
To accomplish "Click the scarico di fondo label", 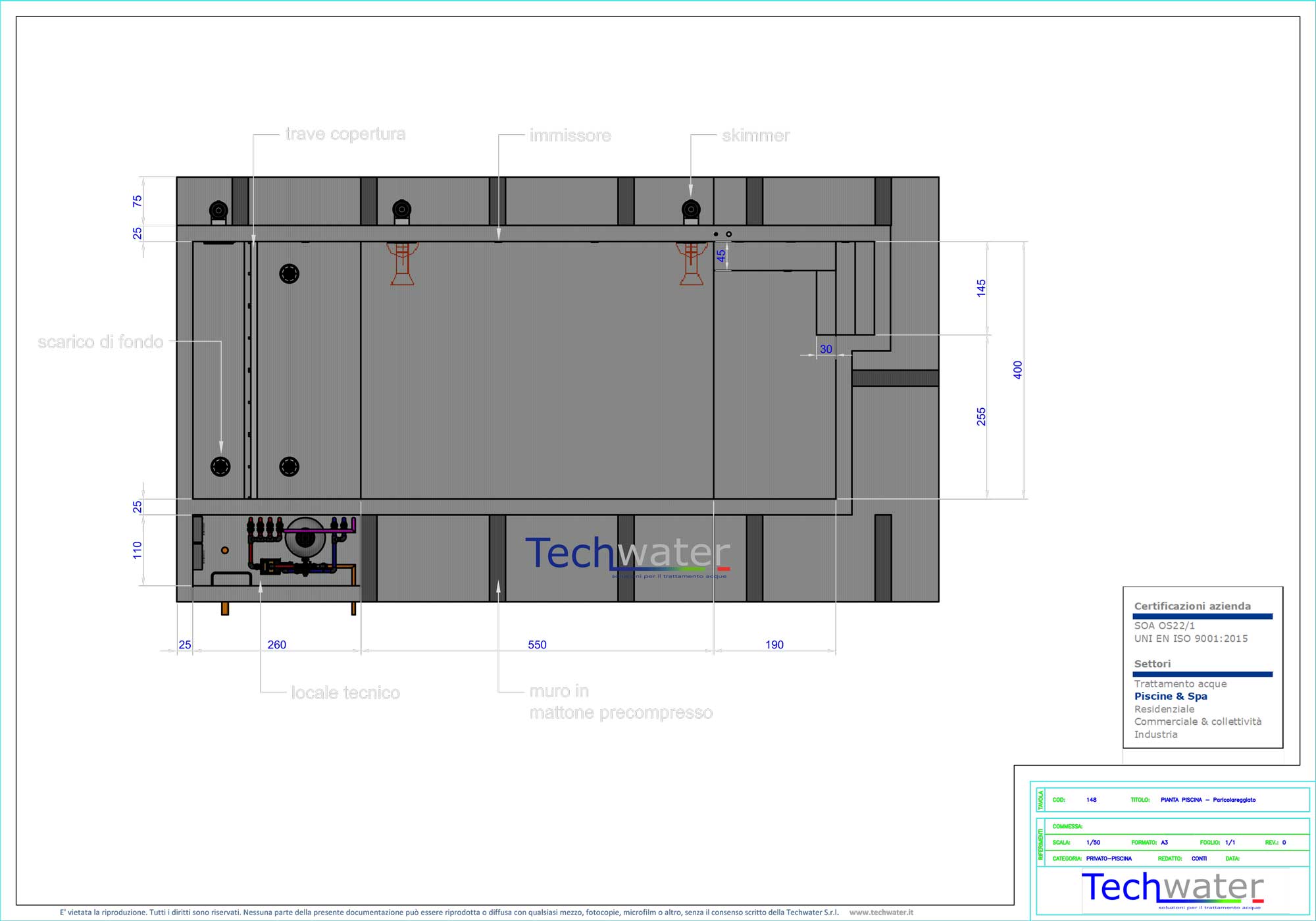I will pyautogui.click(x=101, y=342).
